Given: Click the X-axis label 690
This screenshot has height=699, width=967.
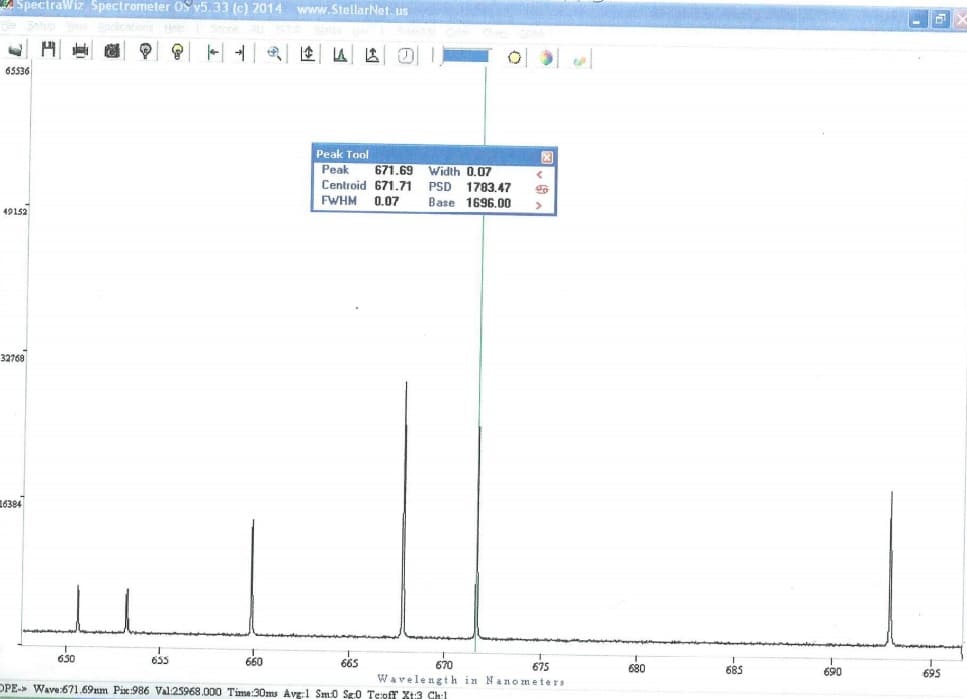Looking at the screenshot, I should pyautogui.click(x=832, y=671).
